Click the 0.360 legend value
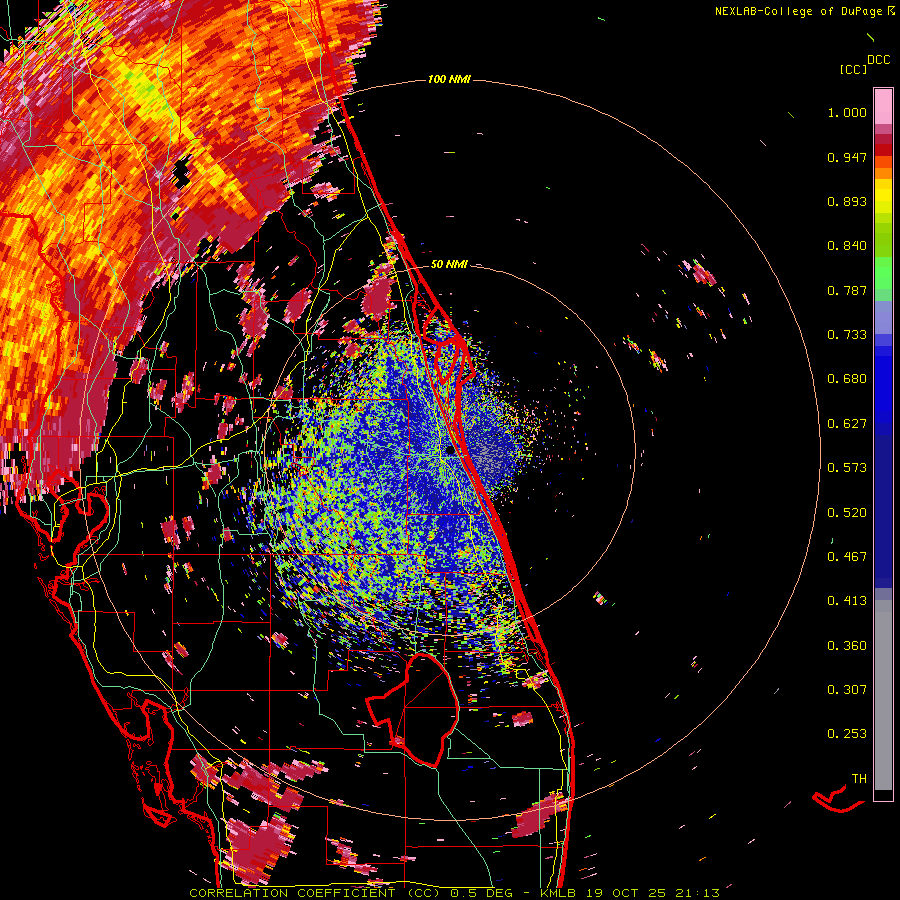Viewport: 900px width, 900px height. pos(847,646)
